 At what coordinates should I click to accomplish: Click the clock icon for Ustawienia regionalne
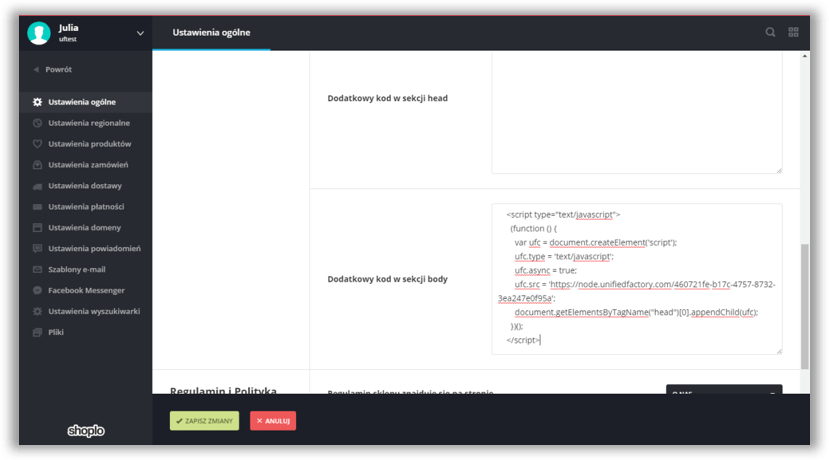(37, 123)
